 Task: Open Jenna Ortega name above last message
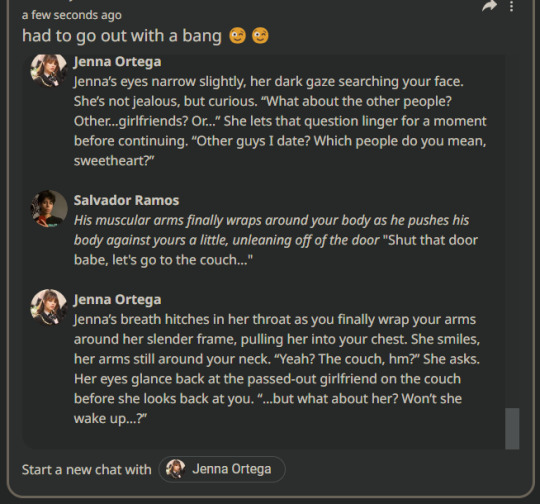pyautogui.click(x=117, y=299)
